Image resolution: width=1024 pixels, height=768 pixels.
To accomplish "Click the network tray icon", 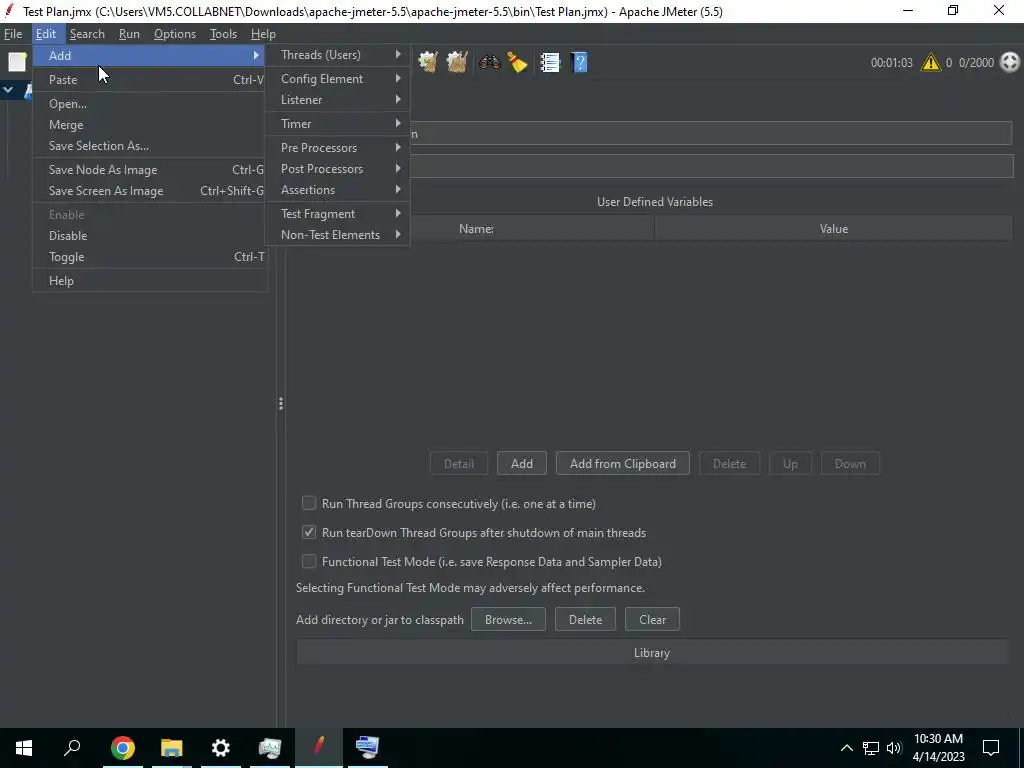I will pos(871,748).
